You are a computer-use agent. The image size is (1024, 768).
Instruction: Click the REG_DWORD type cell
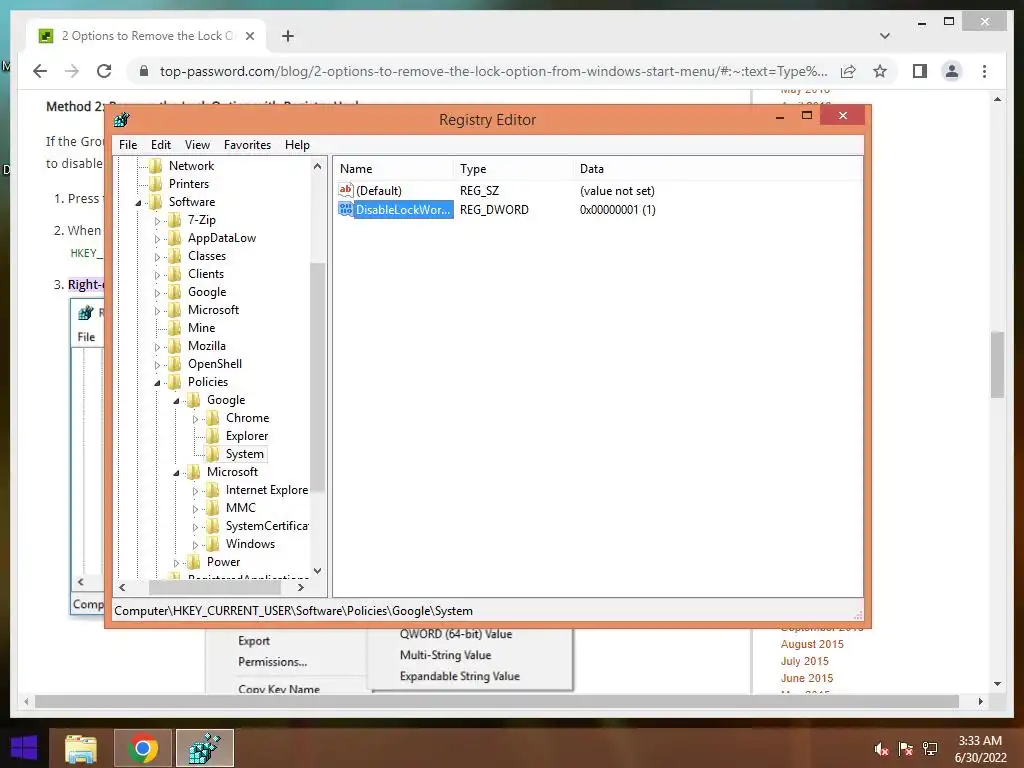coord(494,210)
